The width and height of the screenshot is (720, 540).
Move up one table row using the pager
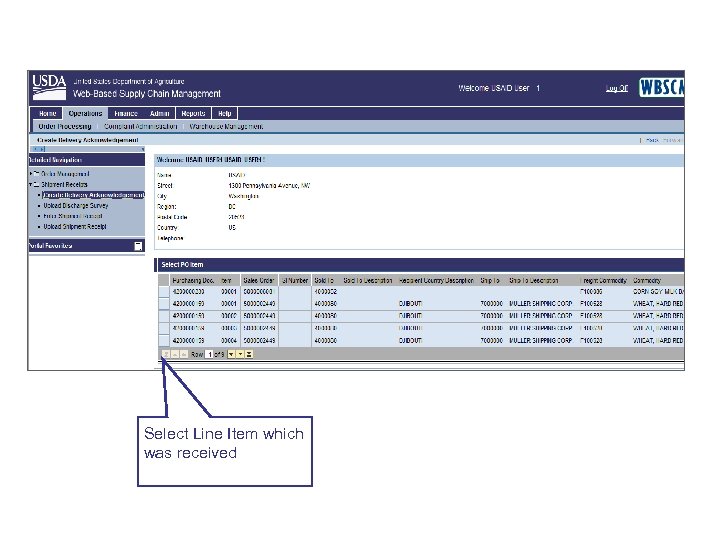click(184, 354)
